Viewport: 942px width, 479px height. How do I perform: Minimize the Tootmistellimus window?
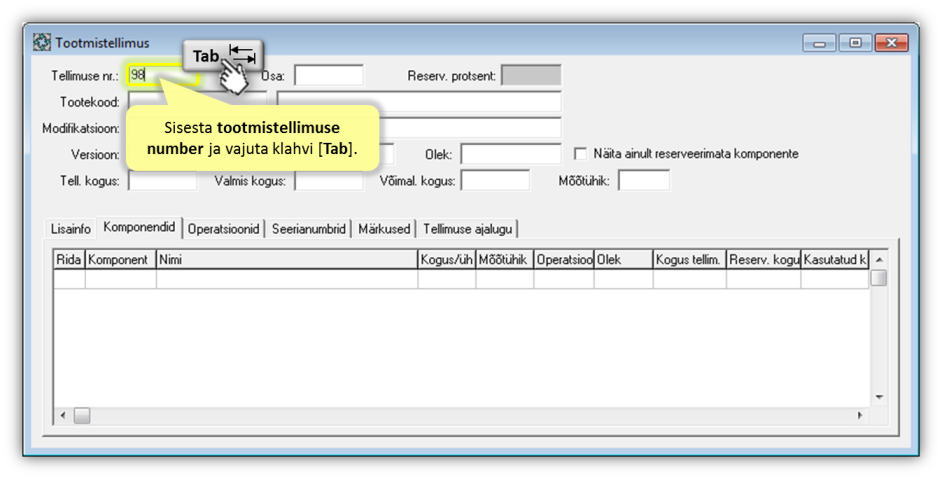[819, 43]
